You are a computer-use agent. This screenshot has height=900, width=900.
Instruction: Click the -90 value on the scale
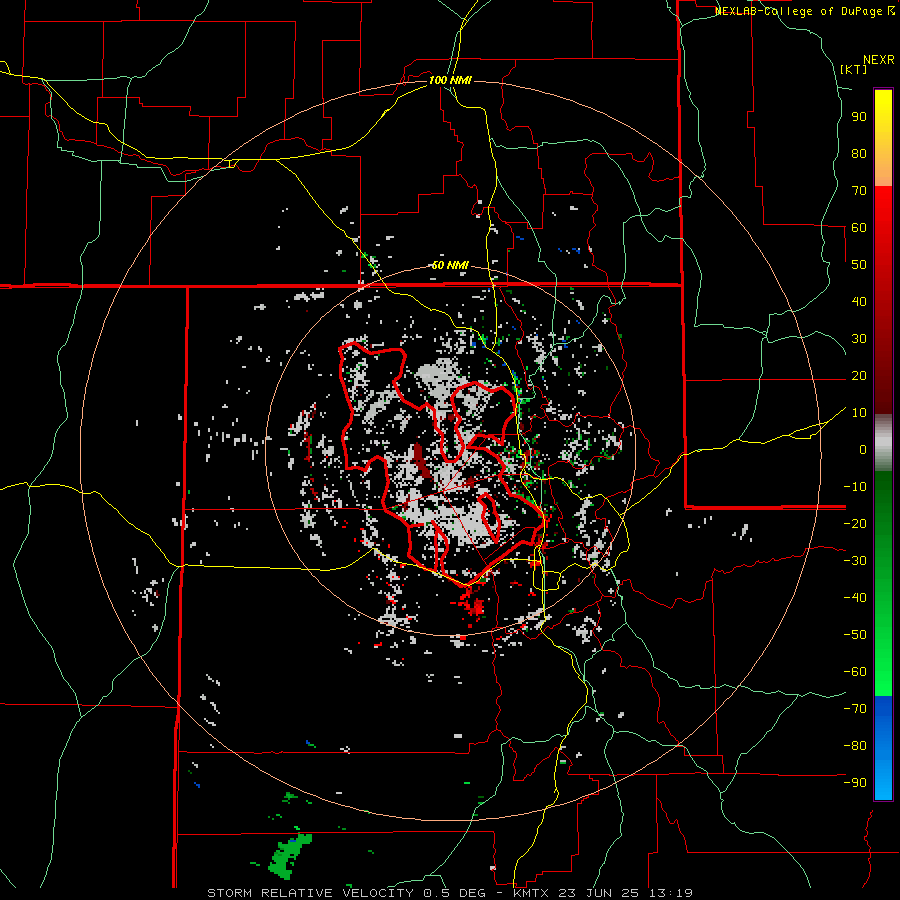pyautogui.click(x=855, y=783)
